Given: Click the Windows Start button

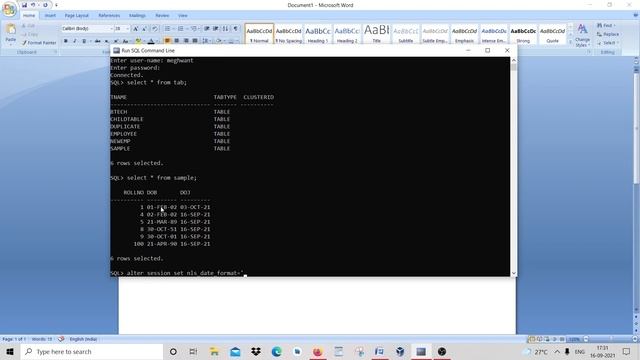Looking at the screenshot, I should [10, 351].
